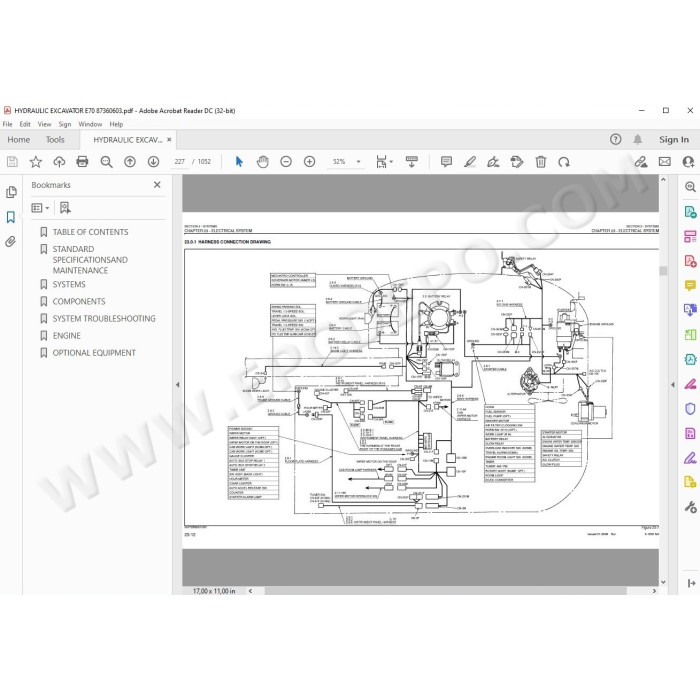Open OPTIONAL EQUIPMENT bookmark

pos(94,353)
